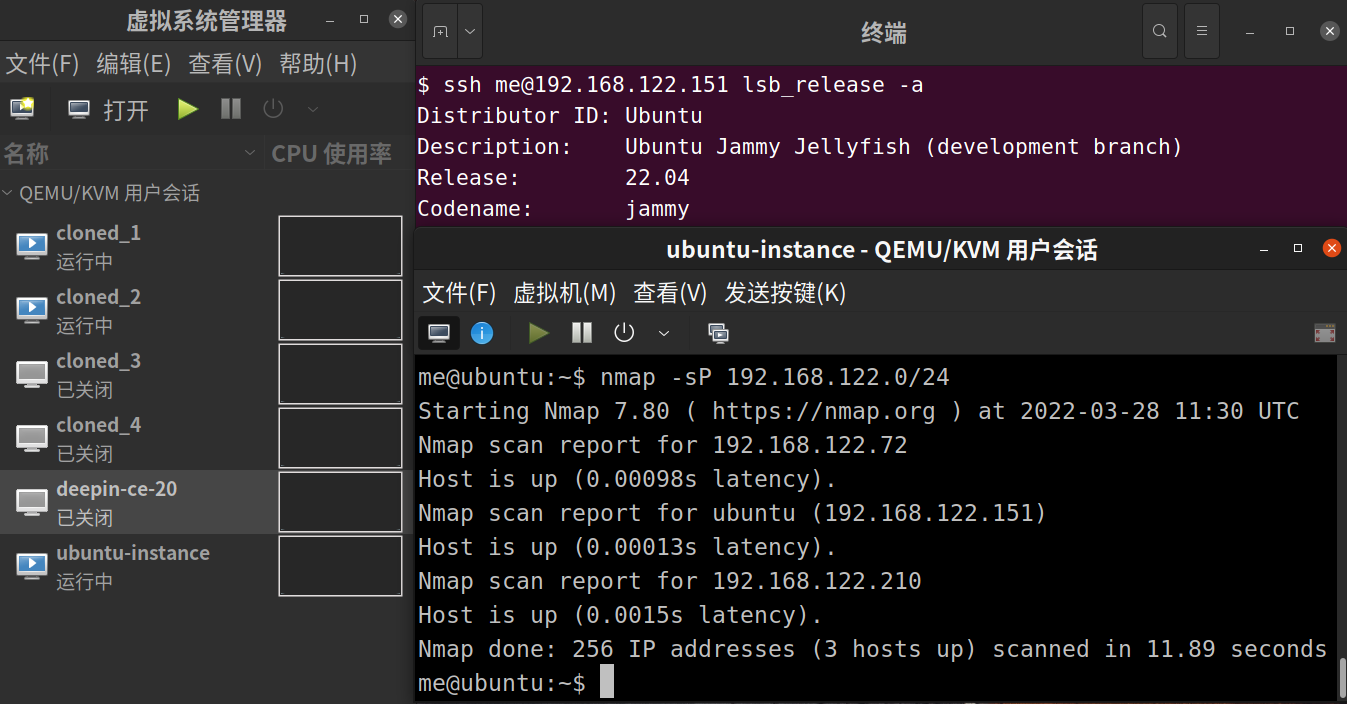Expand power options dropdown in ubuntu-instance toolbar

[x=663, y=333]
